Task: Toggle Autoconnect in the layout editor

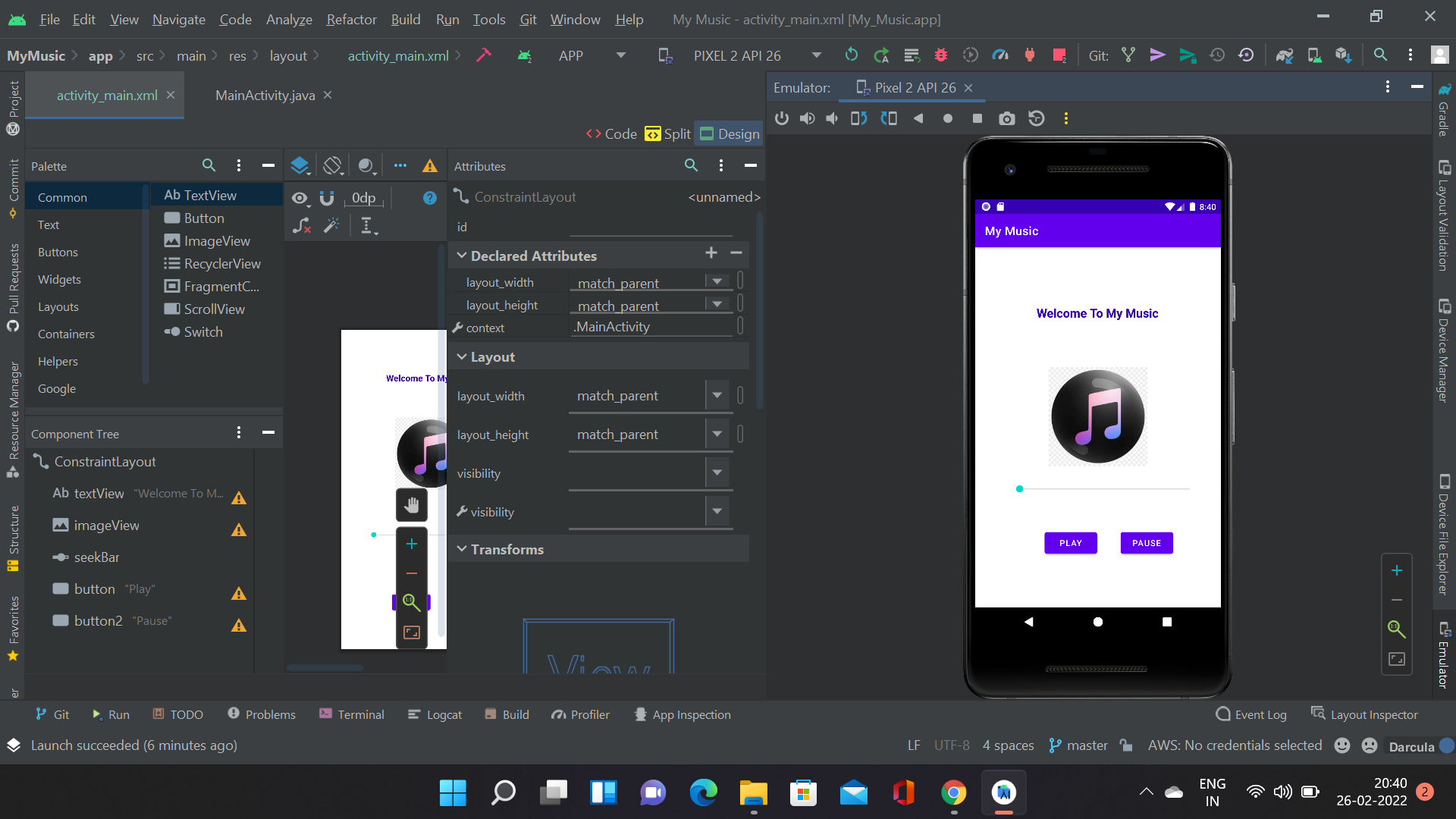Action: tap(326, 199)
